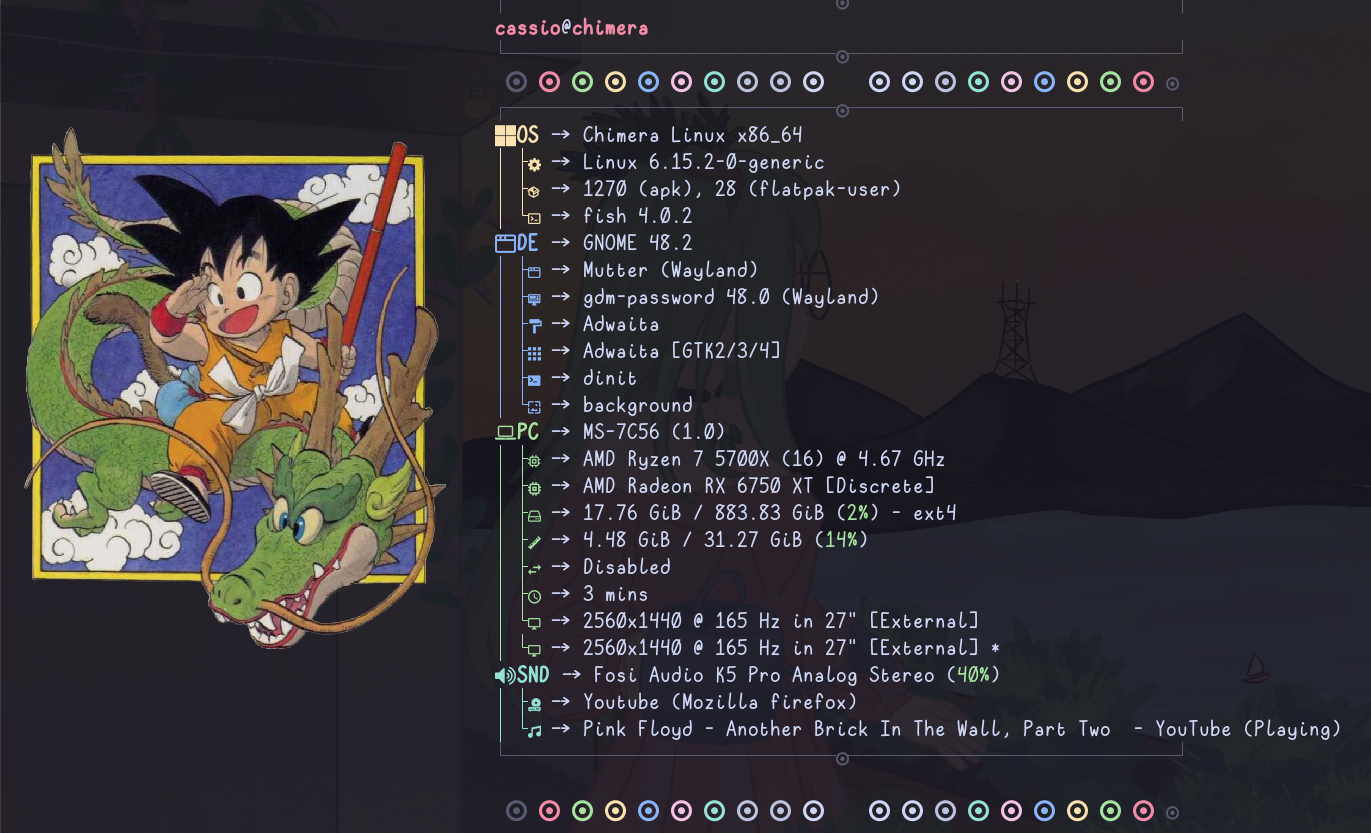Click the OS grid icon beside the OS label
The image size is (1371, 833).
pos(506,135)
